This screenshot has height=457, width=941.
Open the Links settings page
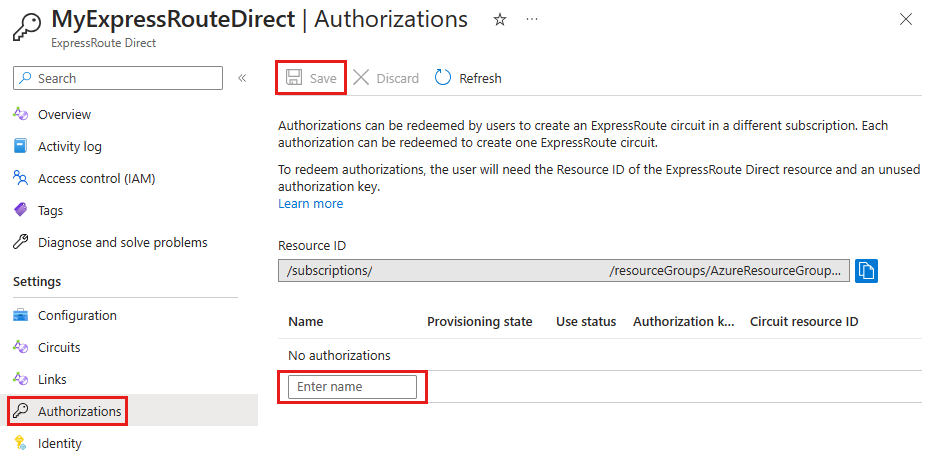click(52, 379)
